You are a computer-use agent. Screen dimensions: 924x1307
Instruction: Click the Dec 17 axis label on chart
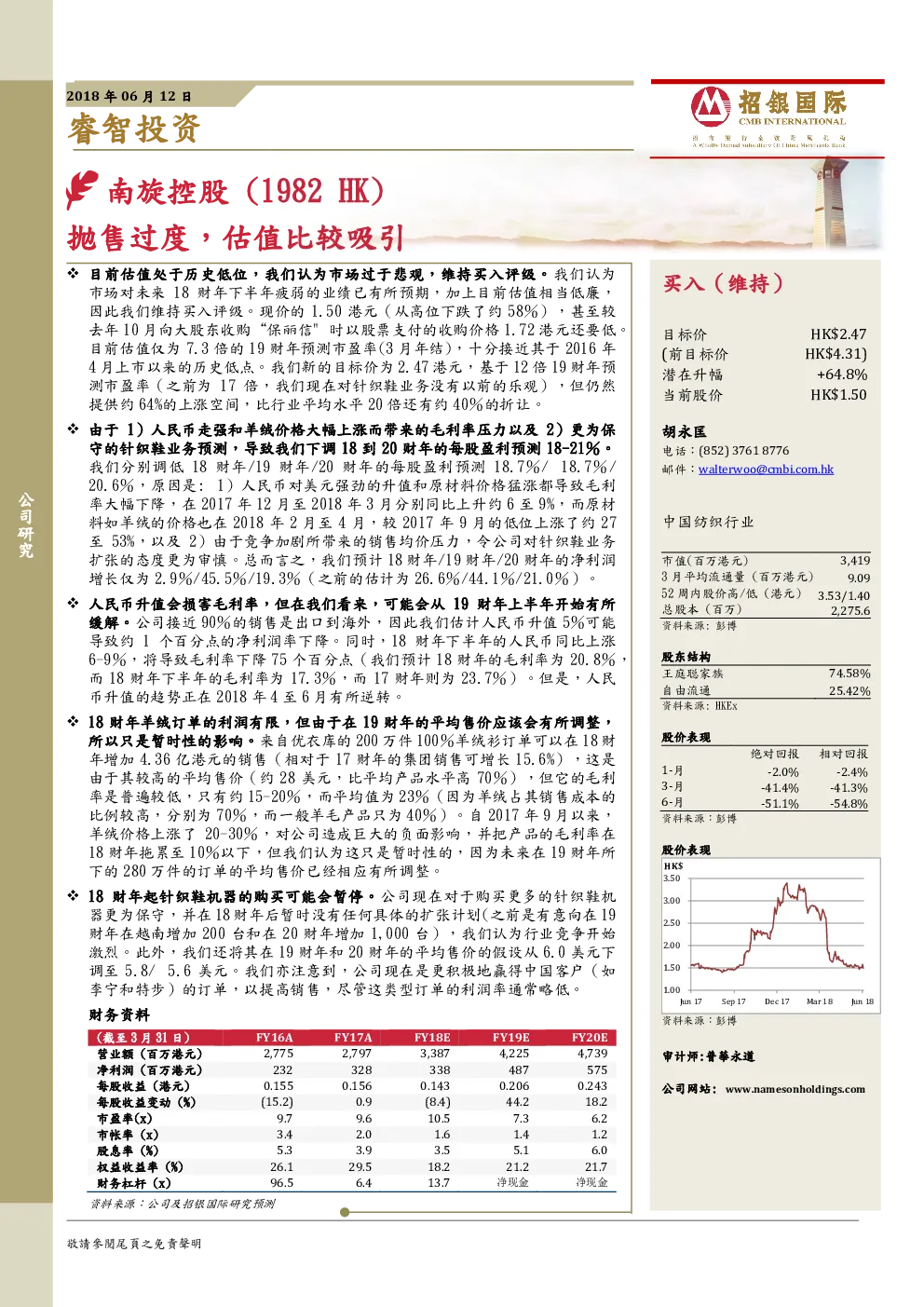[777, 1001]
